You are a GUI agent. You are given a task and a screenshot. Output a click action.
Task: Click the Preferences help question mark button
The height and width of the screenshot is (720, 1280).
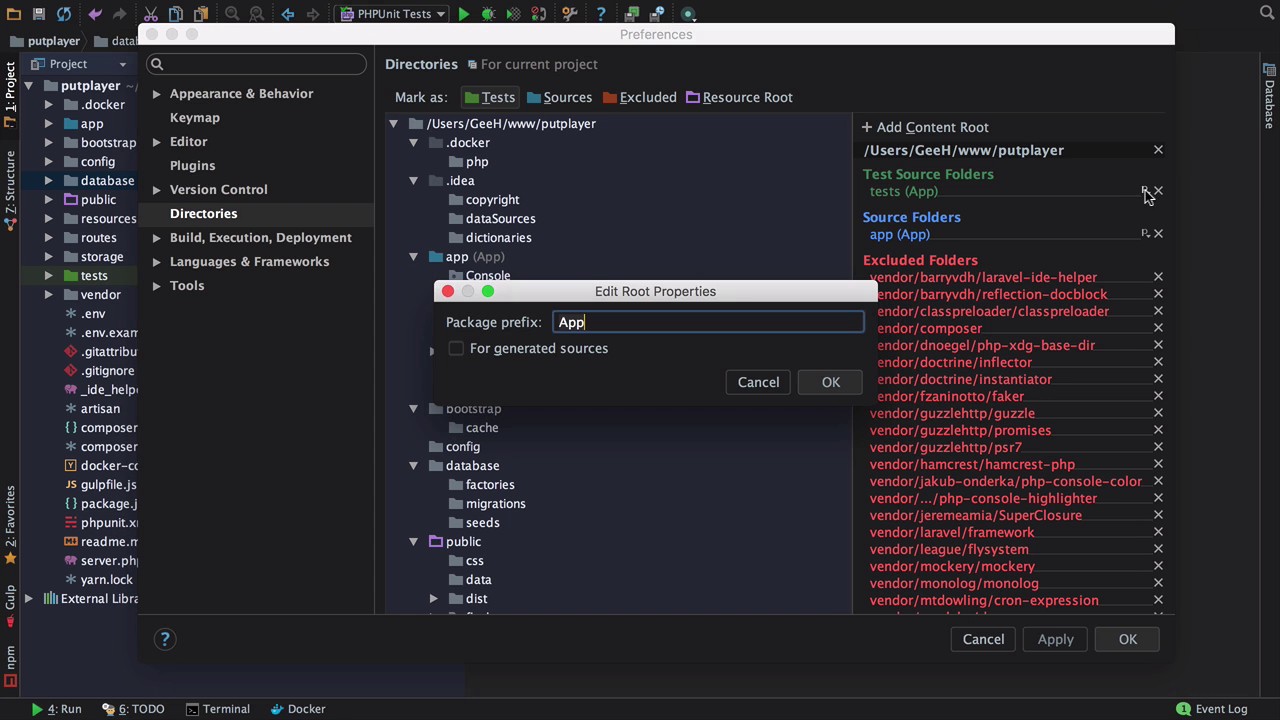165,639
